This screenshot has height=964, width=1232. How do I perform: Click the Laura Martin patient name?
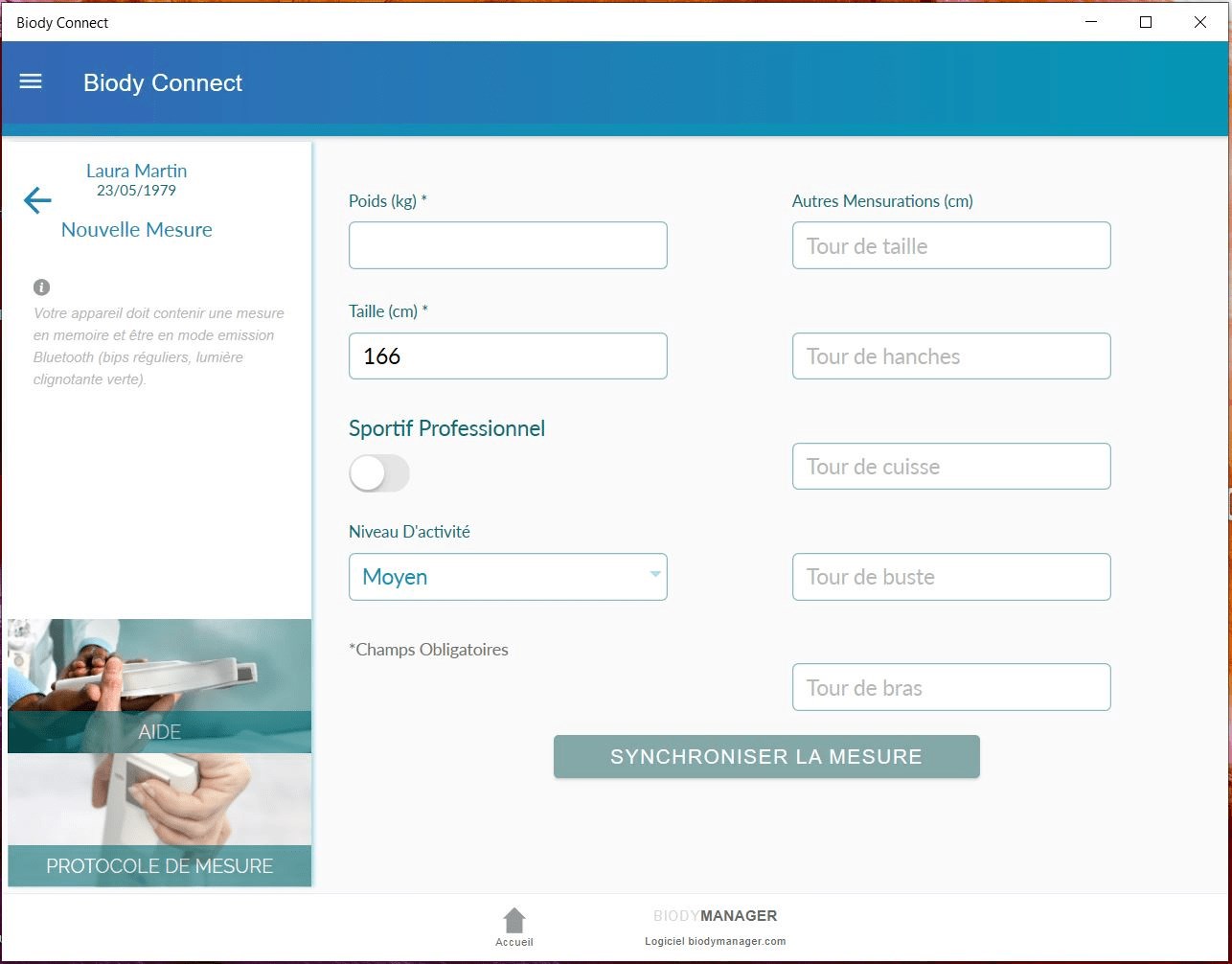tap(137, 171)
